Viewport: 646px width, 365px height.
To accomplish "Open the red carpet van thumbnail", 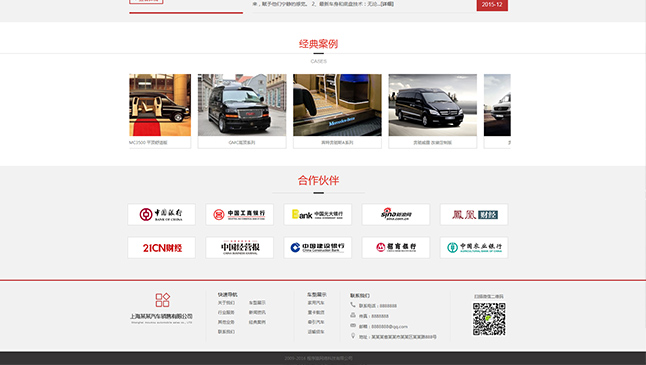I will point(160,105).
